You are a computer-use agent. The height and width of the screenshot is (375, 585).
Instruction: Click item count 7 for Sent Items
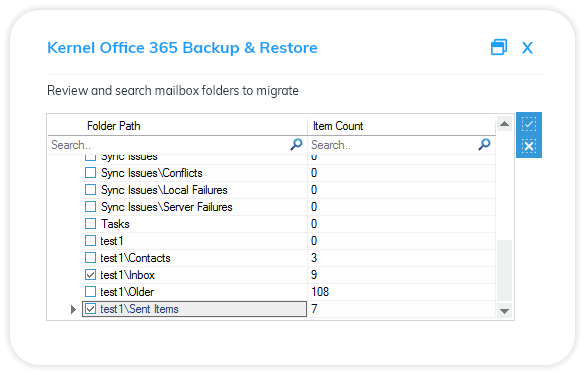tap(314, 309)
